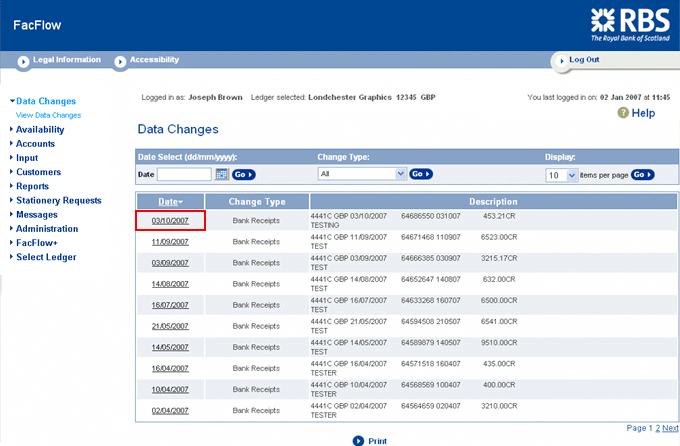The image size is (680, 446).
Task: Open the 14/05/2007 date entry
Action: click(170, 347)
